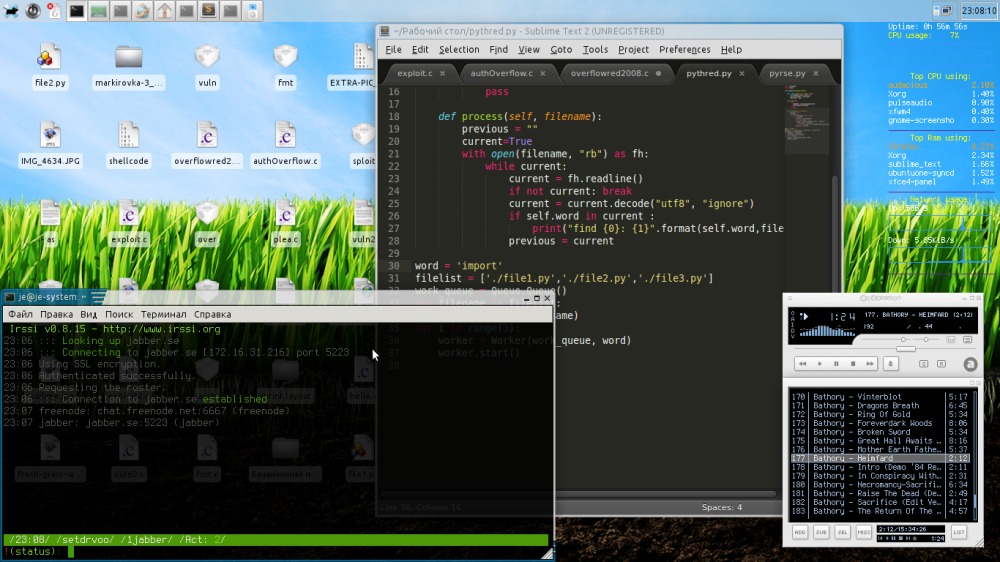Click the SUB playlist button
The width and height of the screenshot is (1000, 562).
tap(821, 532)
